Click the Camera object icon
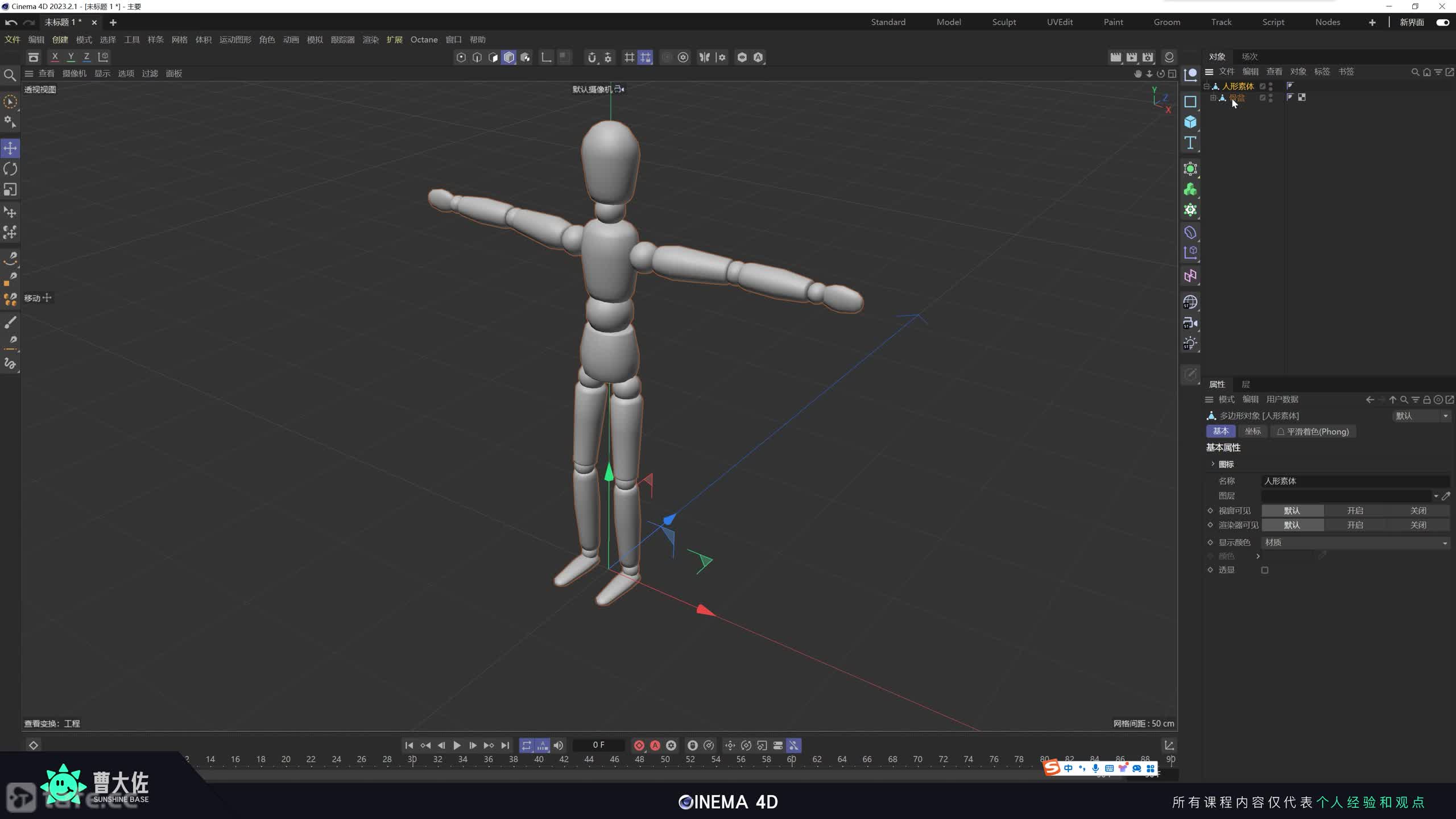This screenshot has height=819, width=1456. (x=1190, y=323)
